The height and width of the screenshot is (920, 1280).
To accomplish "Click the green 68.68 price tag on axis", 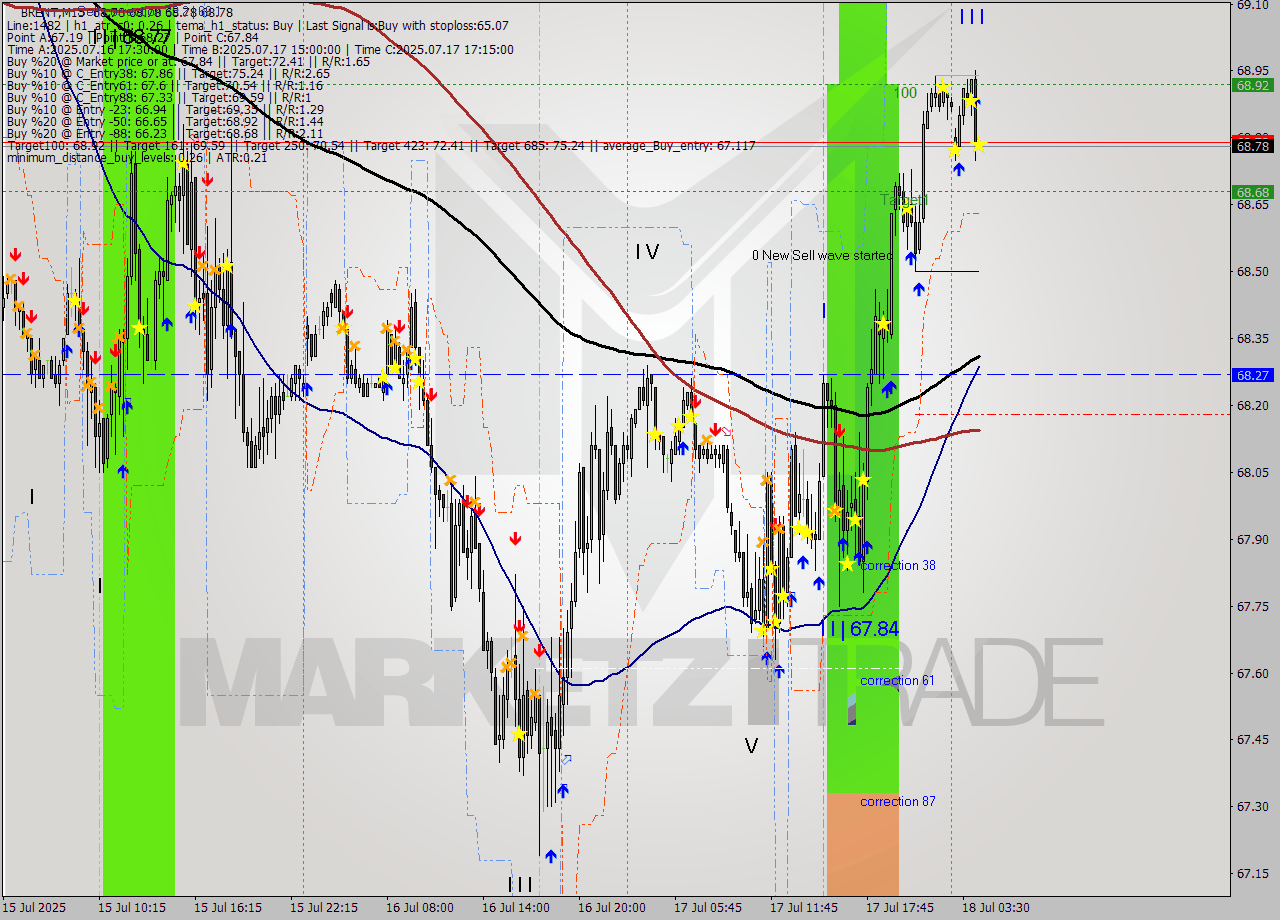I will pyautogui.click(x=1252, y=191).
